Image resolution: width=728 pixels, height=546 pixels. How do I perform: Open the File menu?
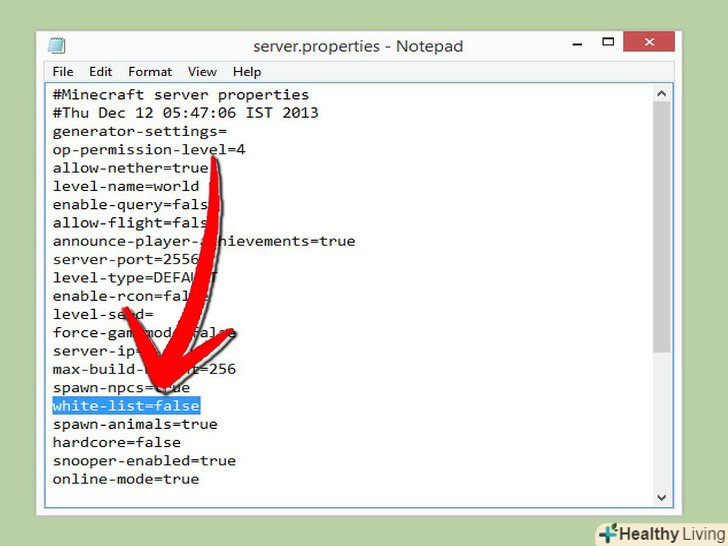pos(63,72)
